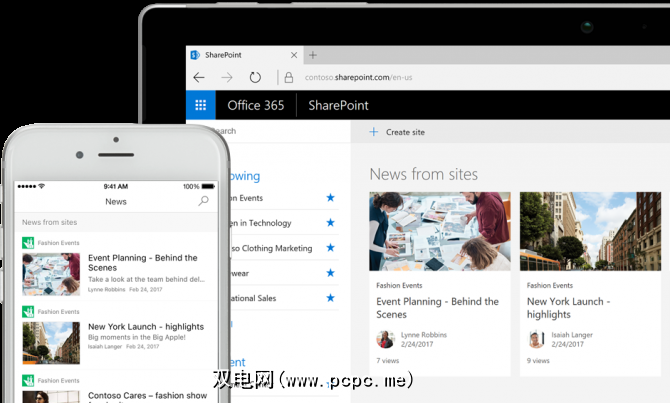
Task: Open the ational Sales site link
Action: tap(253, 298)
